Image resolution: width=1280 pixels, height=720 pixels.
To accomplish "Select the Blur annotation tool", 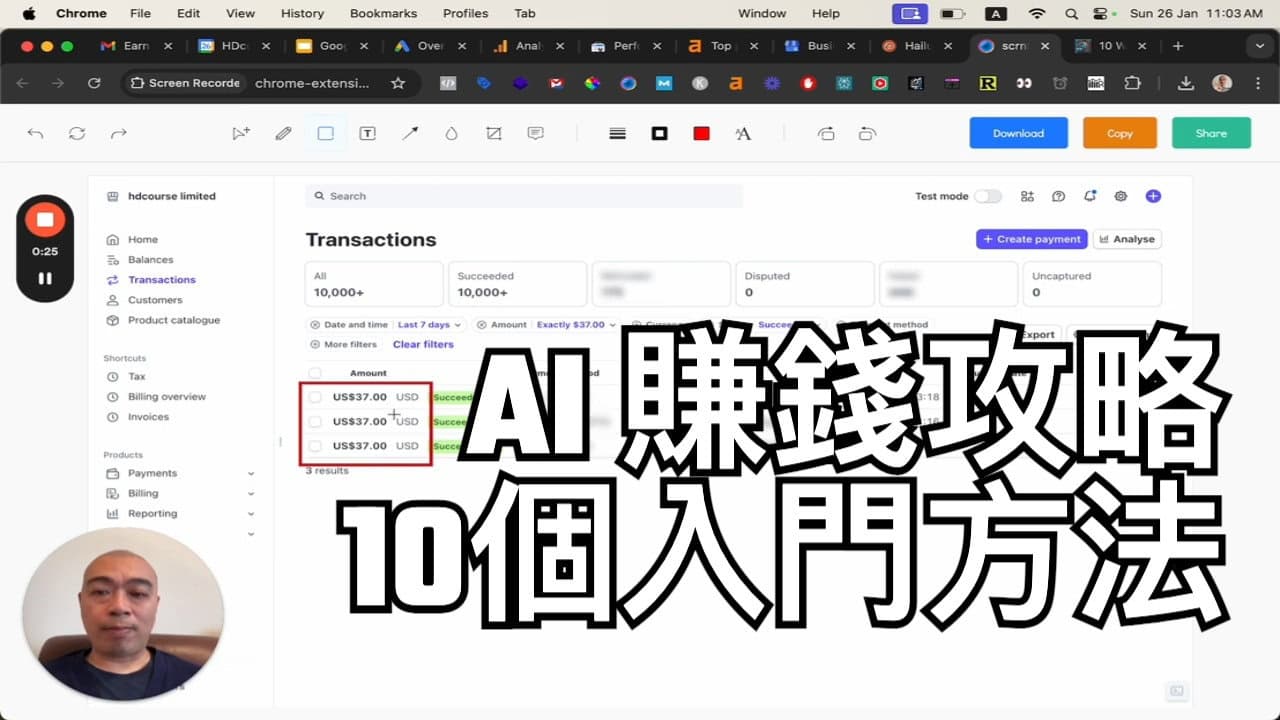I will [451, 133].
